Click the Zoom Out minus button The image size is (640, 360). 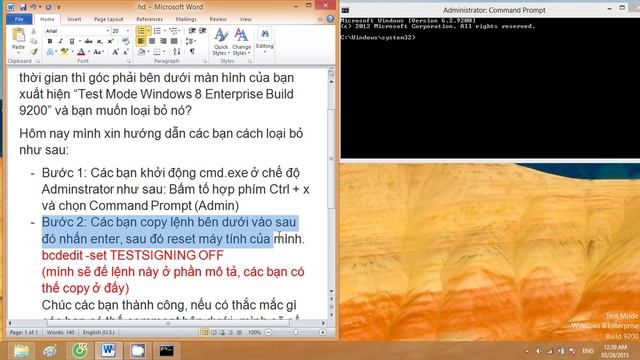269,333
